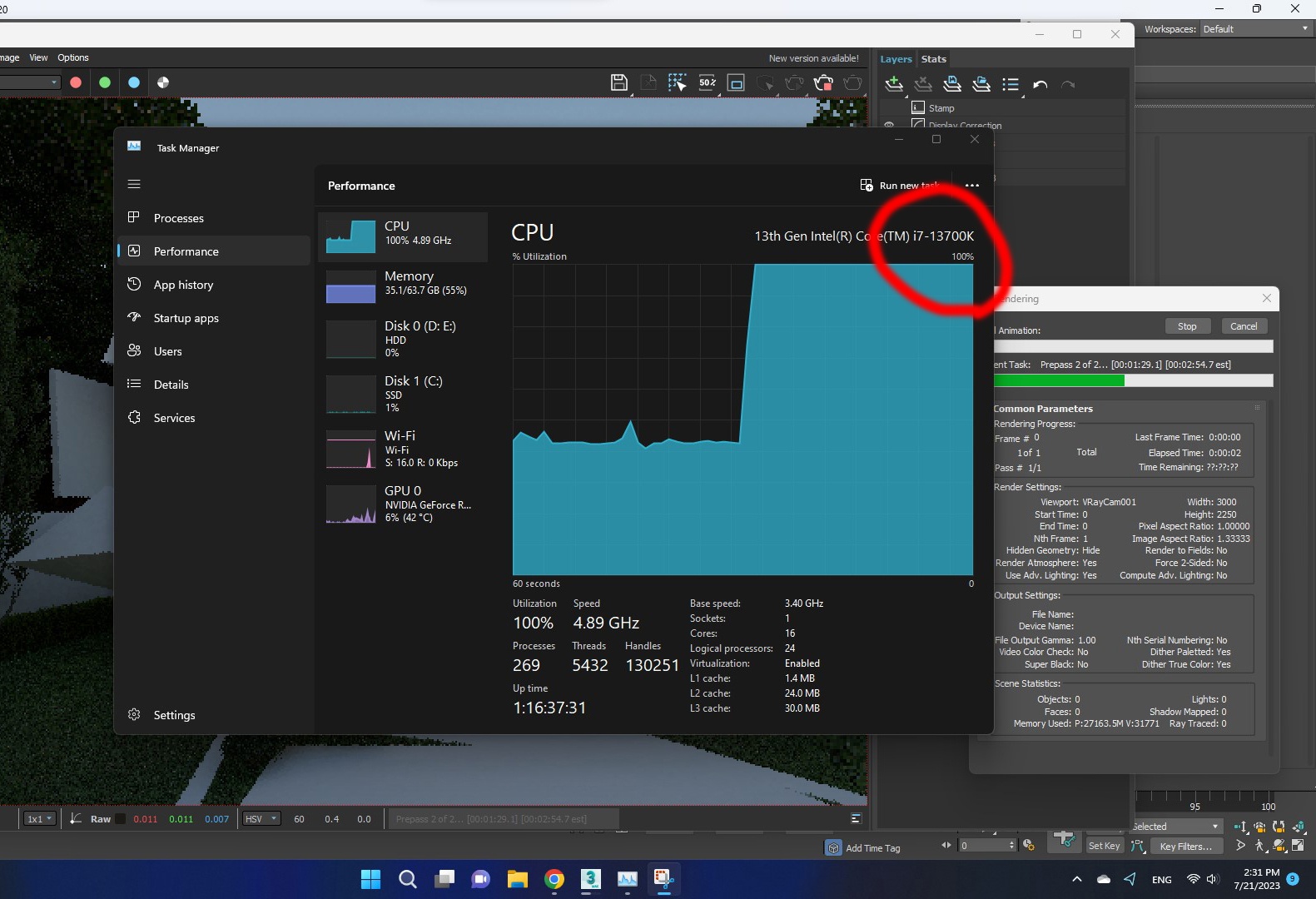Open Details page in Task Manager
1316x899 pixels.
(213, 385)
